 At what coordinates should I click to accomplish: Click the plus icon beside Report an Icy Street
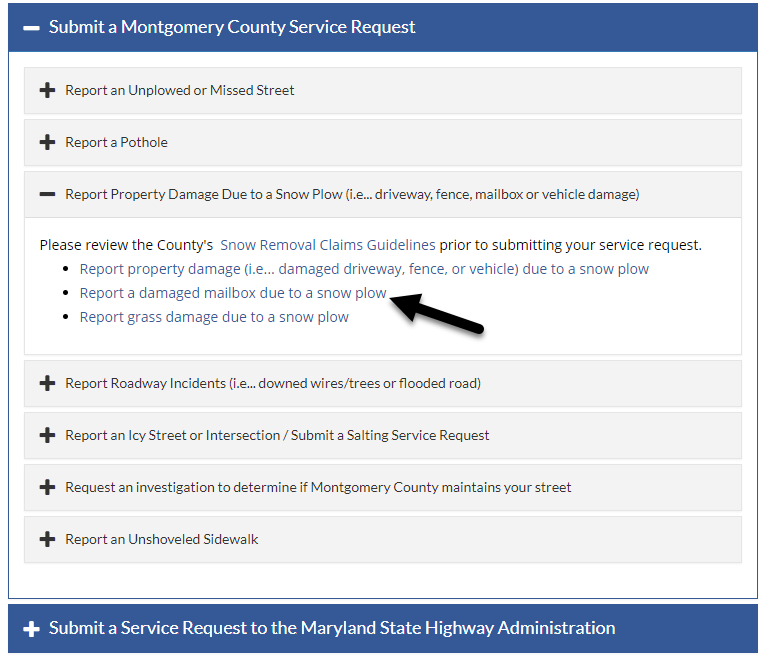[47, 435]
